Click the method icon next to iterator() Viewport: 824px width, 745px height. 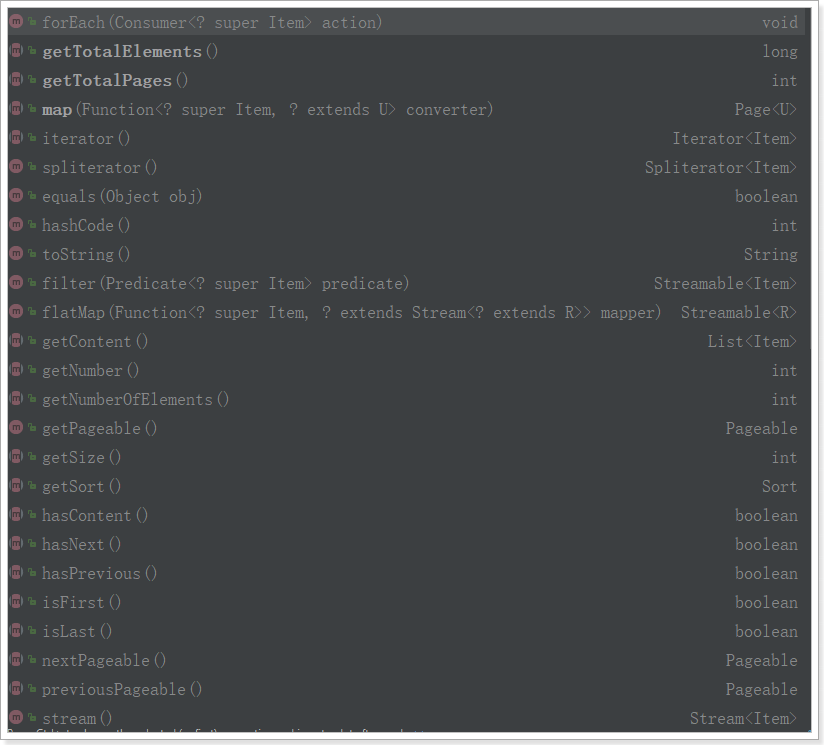pos(17,138)
